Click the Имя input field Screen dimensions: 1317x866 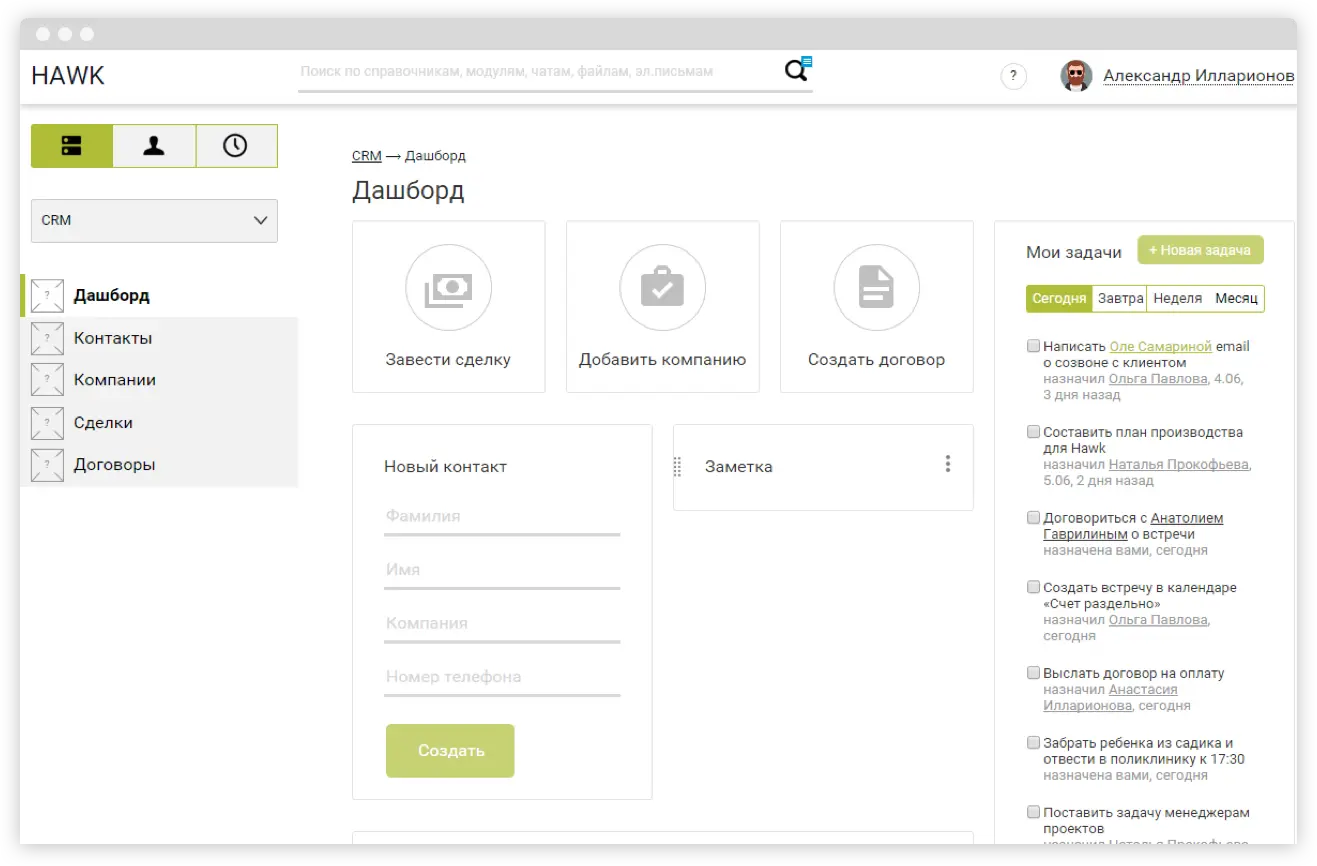click(502, 570)
